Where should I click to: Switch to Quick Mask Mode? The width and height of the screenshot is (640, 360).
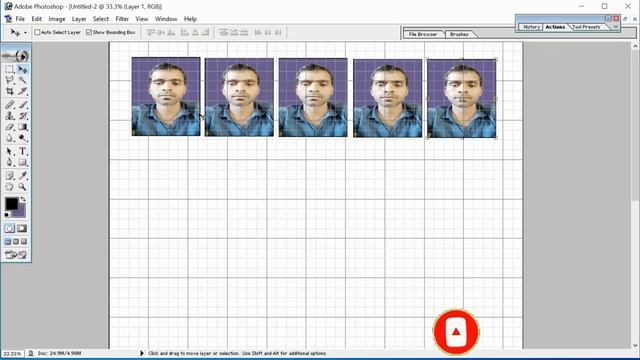pos(22,229)
